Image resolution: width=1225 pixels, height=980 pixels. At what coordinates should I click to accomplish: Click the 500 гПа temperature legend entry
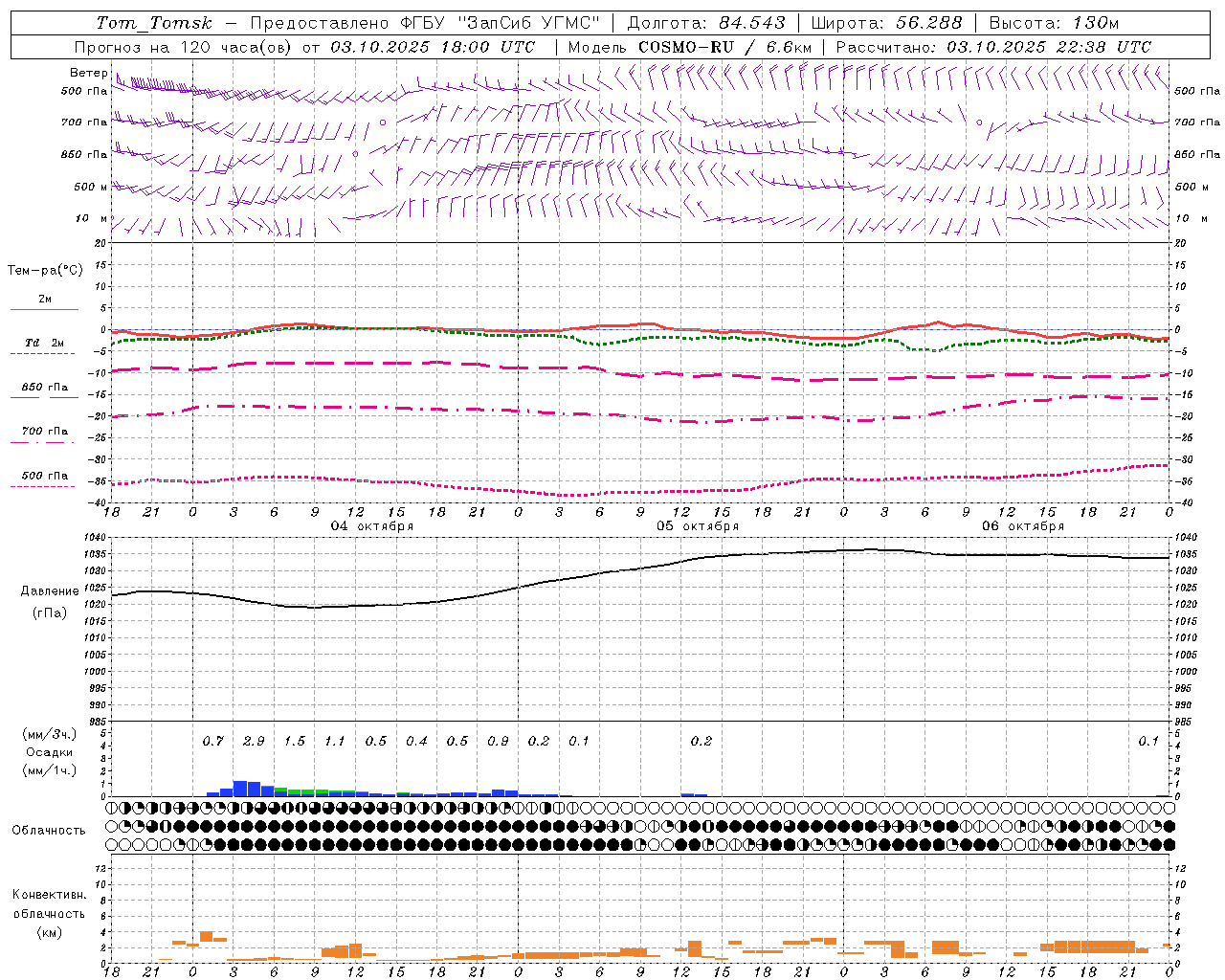(44, 476)
